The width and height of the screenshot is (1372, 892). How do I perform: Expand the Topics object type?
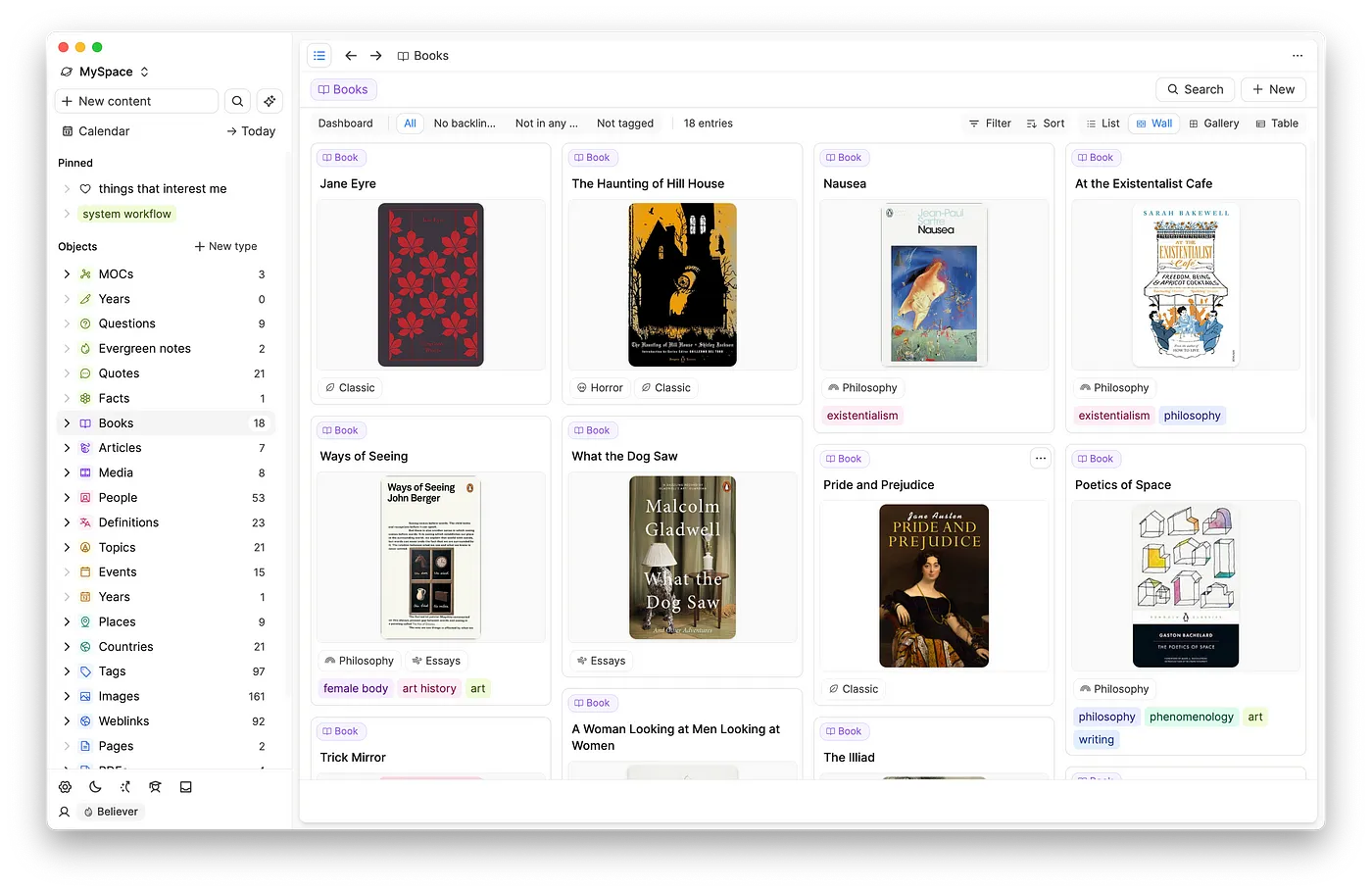67,548
